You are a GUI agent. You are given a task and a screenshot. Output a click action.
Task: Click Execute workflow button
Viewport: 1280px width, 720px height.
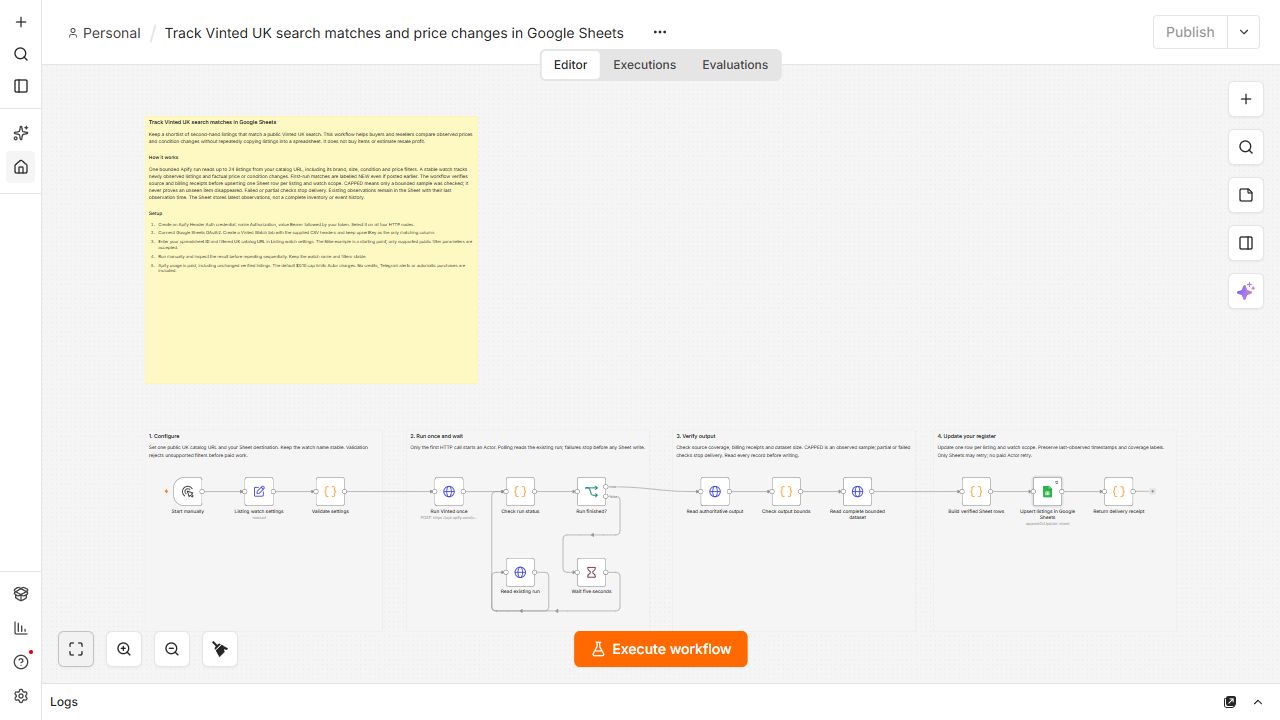tap(661, 649)
